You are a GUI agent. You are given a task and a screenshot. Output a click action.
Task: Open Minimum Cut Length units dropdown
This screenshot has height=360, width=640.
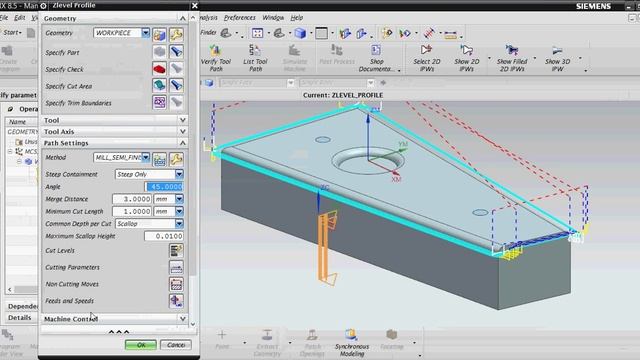point(179,211)
